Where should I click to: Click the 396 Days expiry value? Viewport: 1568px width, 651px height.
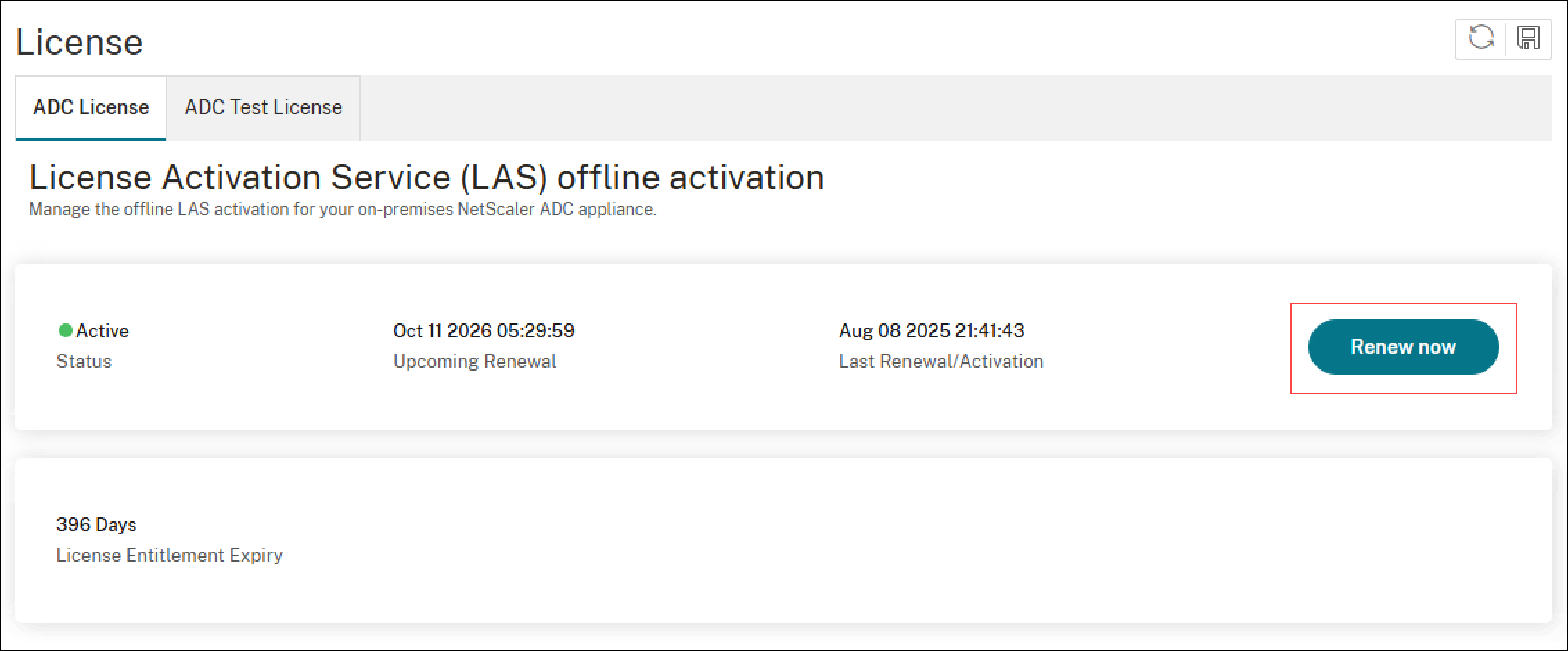(96, 524)
